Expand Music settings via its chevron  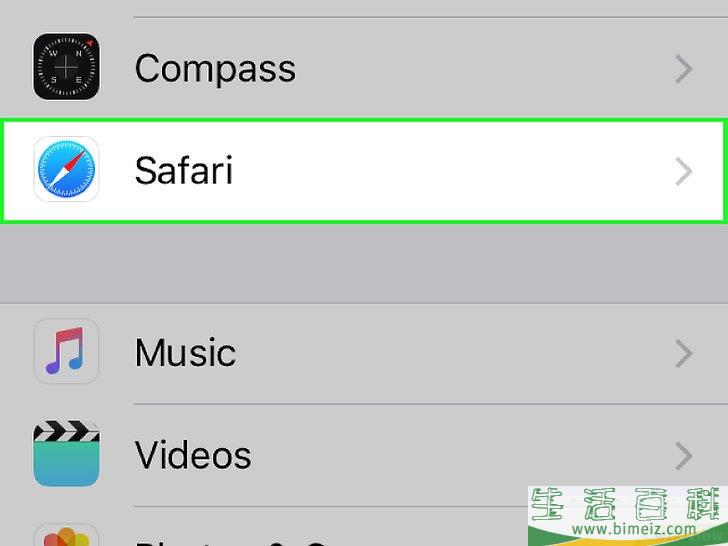683,353
